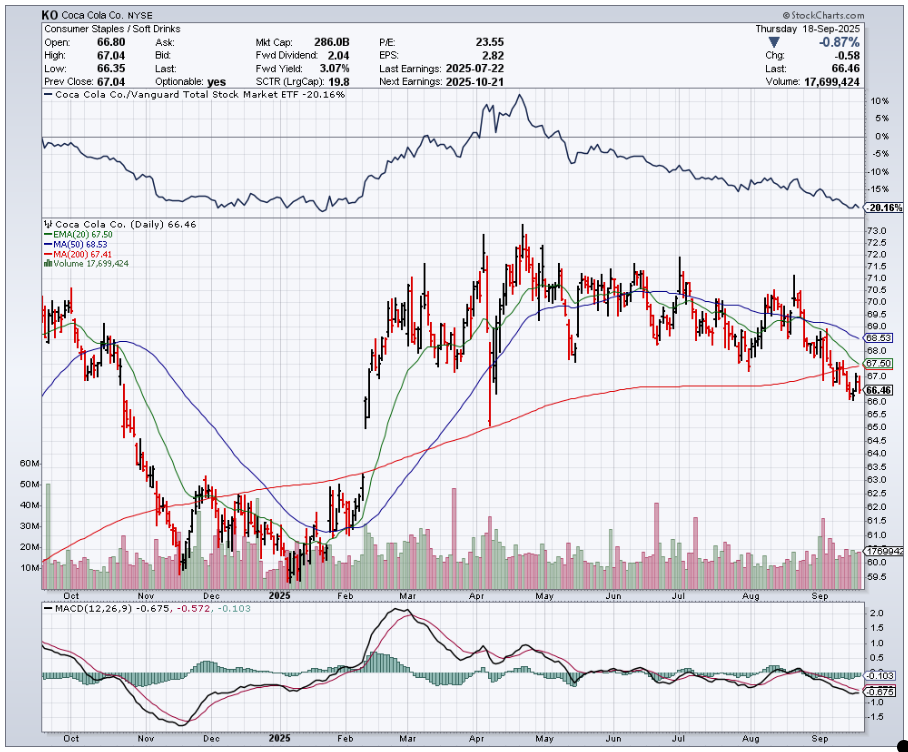Click the Low price value 66.35
Screen dimensions: 908x752
pyautogui.click(x=111, y=69)
